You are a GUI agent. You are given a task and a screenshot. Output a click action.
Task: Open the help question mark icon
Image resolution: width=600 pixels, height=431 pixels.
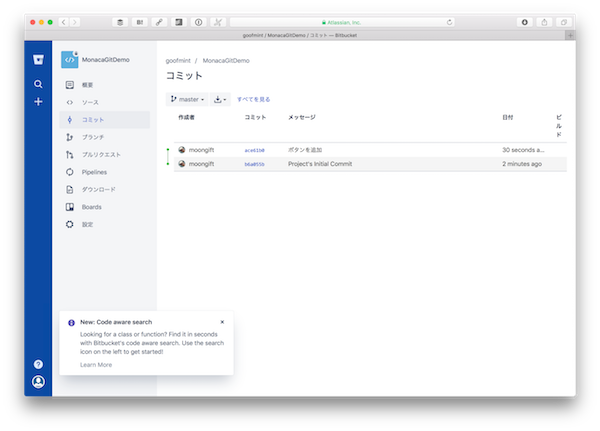coord(38,364)
